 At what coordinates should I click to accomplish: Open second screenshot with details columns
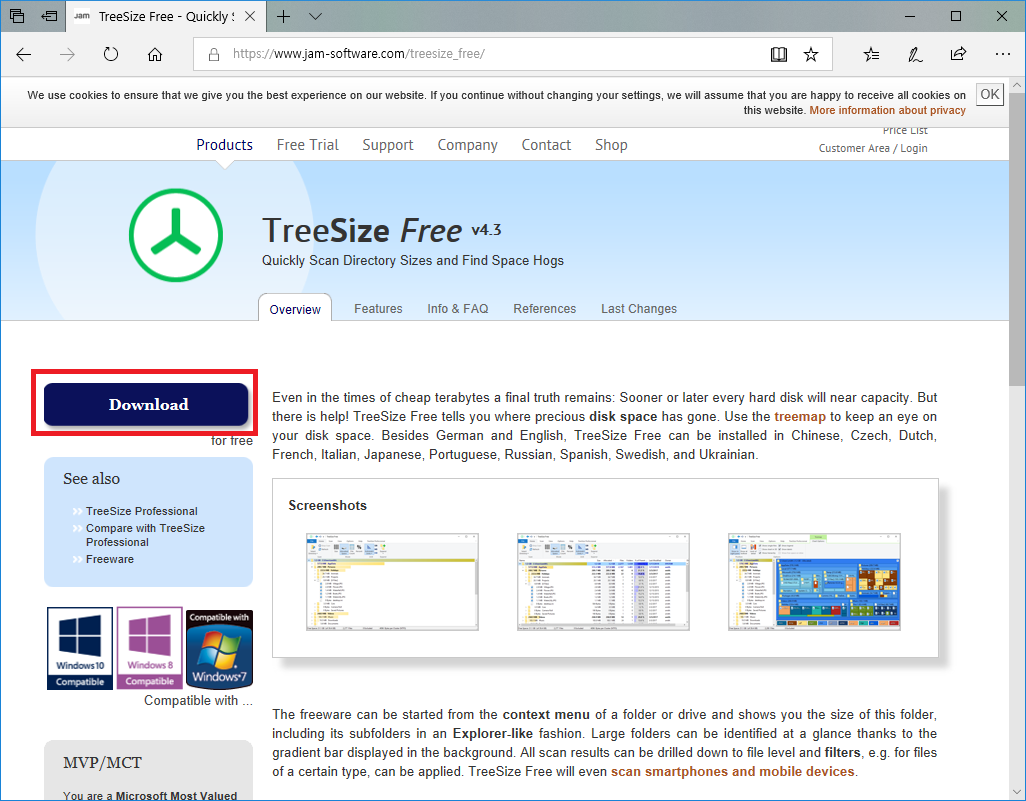click(603, 582)
